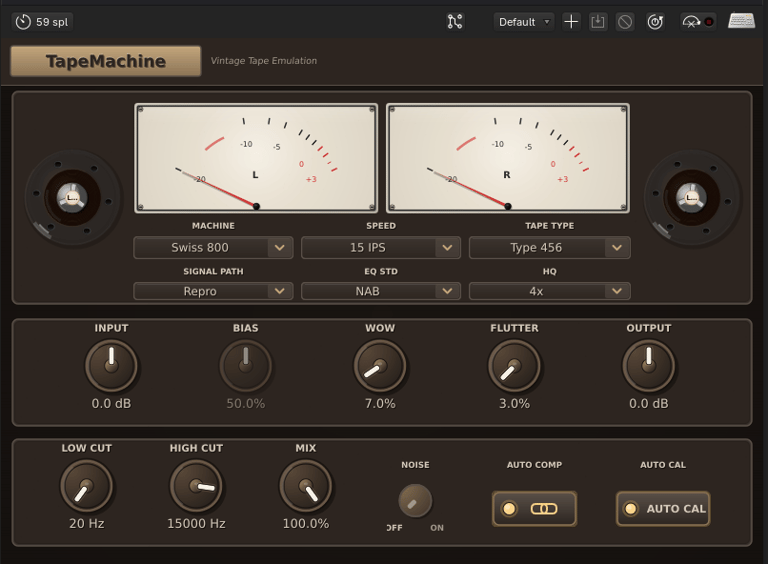Click the TapeMachine logo button
The width and height of the screenshot is (768, 564).
(106, 61)
